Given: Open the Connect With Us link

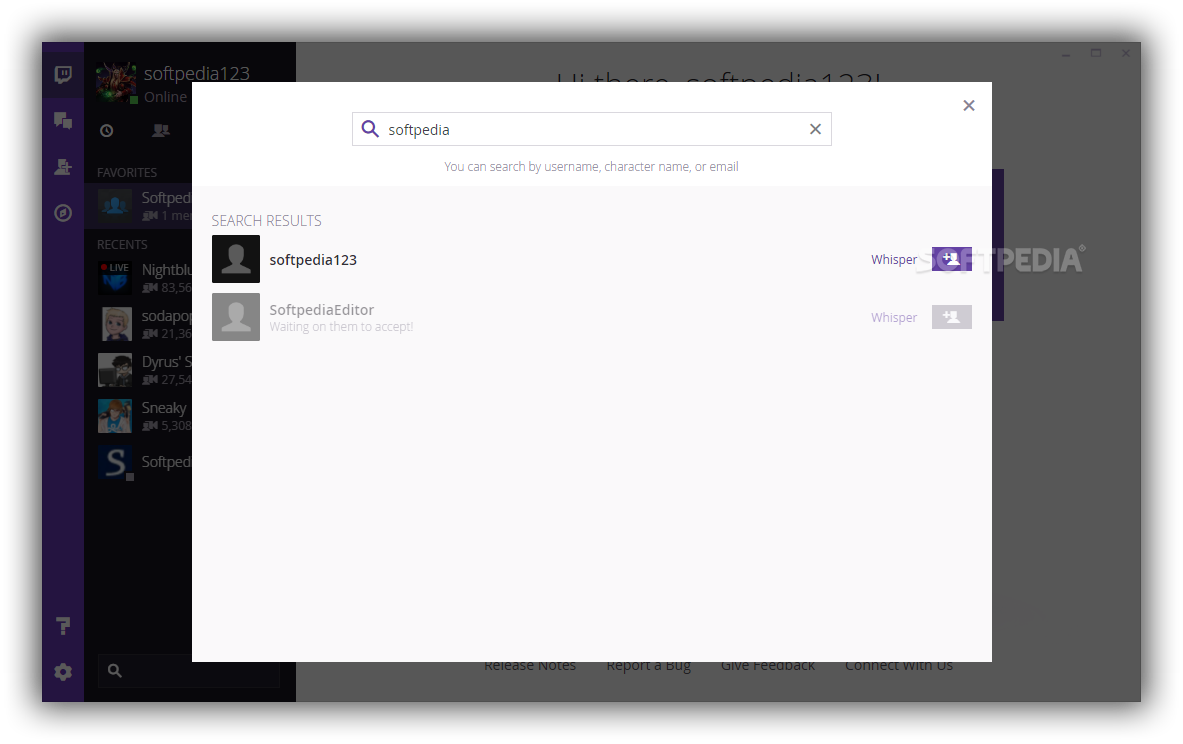Looking at the screenshot, I should [899, 666].
